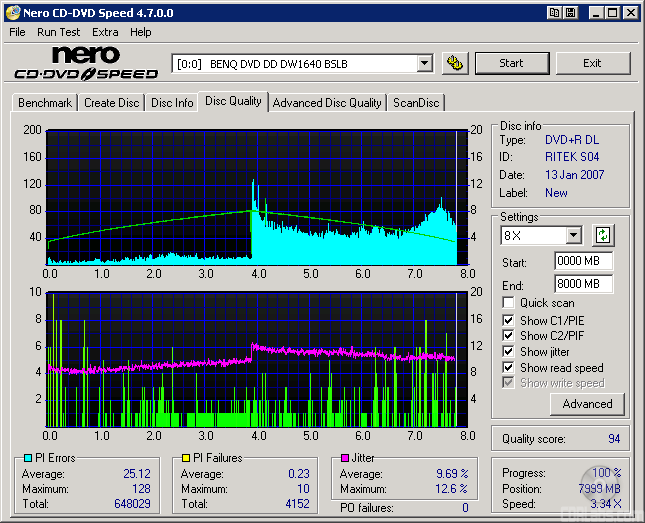The width and height of the screenshot is (645, 523).
Task: Switch to the ScanDisc tab
Action: click(x=416, y=103)
